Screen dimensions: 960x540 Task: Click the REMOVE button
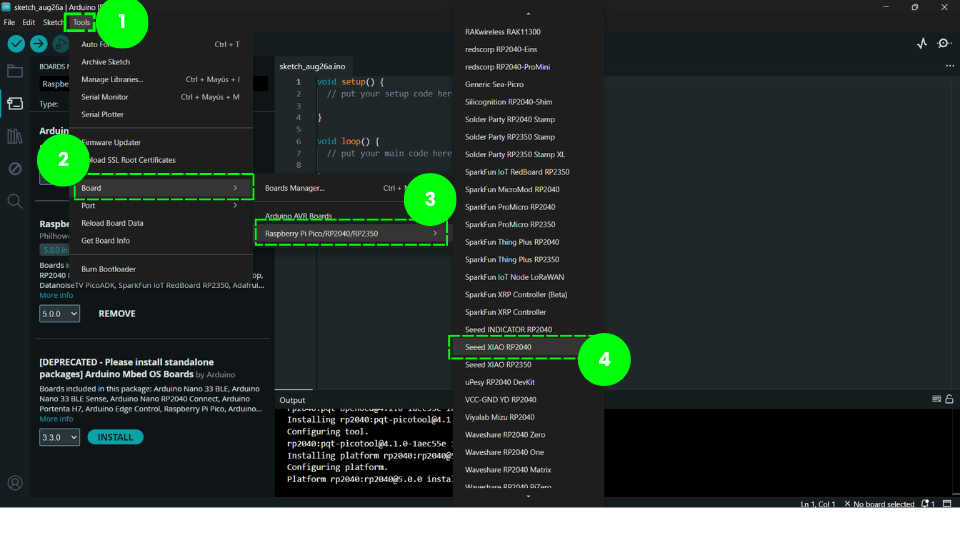117,314
